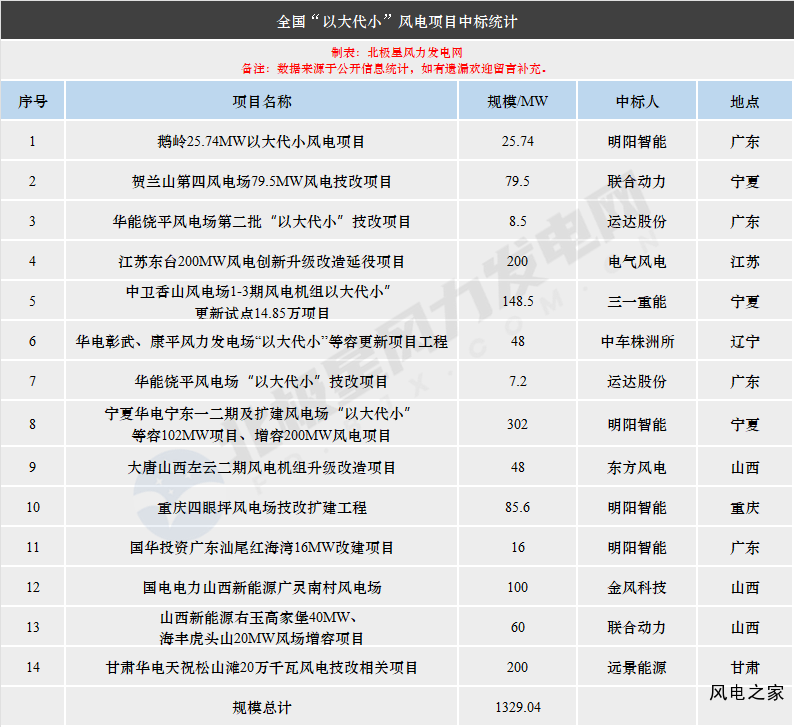The height and width of the screenshot is (727, 794).
Task: Click the scale value 8.5
Action: (x=518, y=221)
